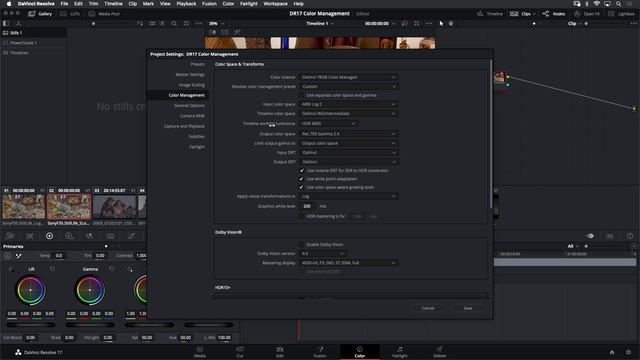The image size is (640, 360).
Task: Open the Playback menu
Action: point(186,4)
